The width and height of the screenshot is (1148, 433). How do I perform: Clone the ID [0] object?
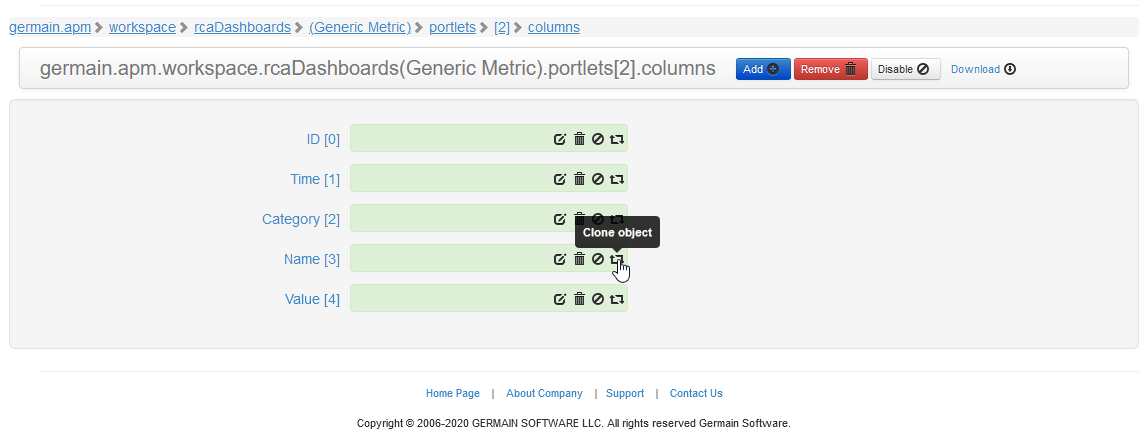617,139
